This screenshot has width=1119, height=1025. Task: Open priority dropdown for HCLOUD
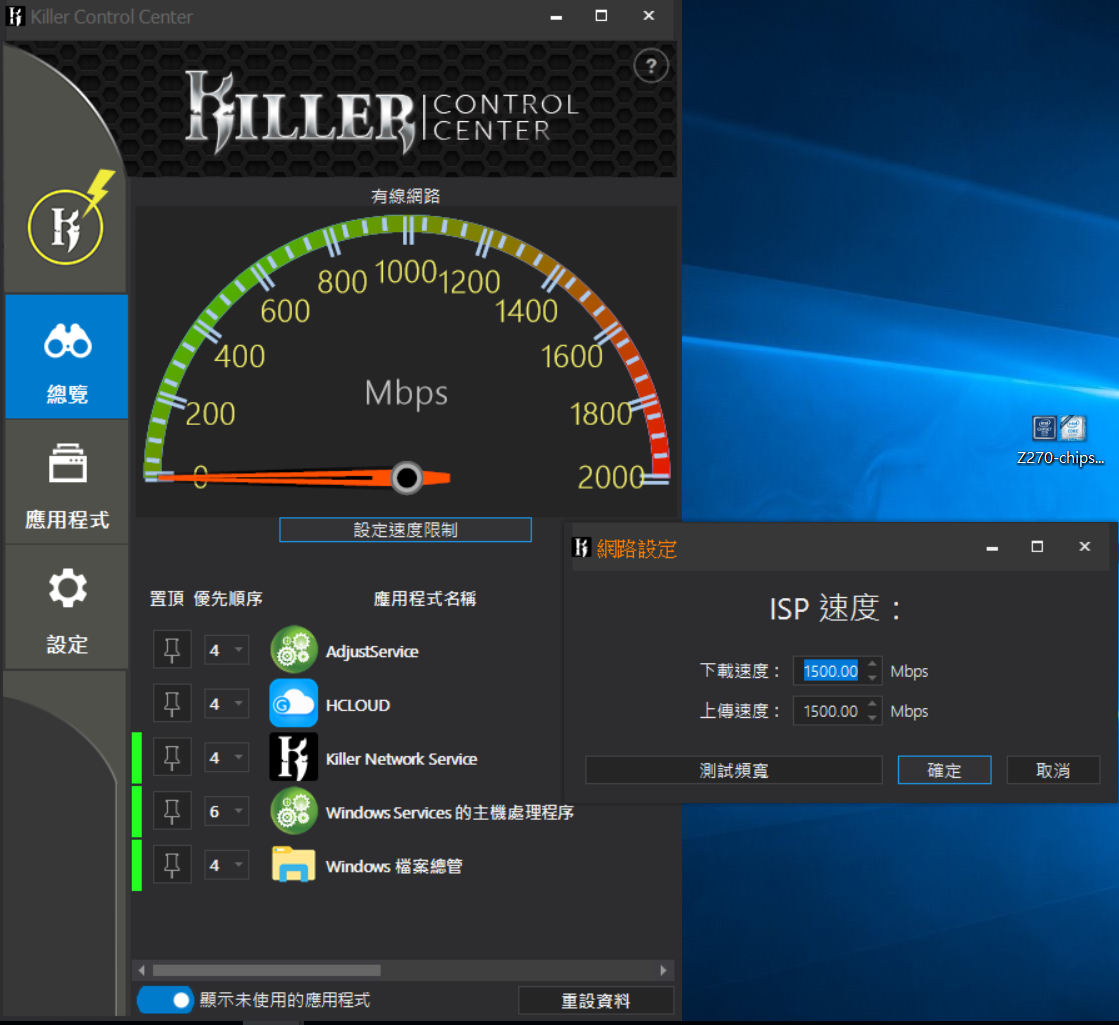pyautogui.click(x=227, y=704)
